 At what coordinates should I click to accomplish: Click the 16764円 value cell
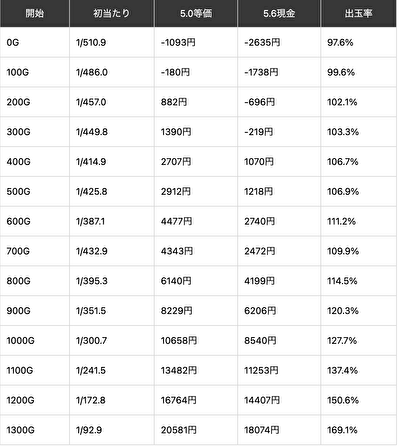pos(196,400)
